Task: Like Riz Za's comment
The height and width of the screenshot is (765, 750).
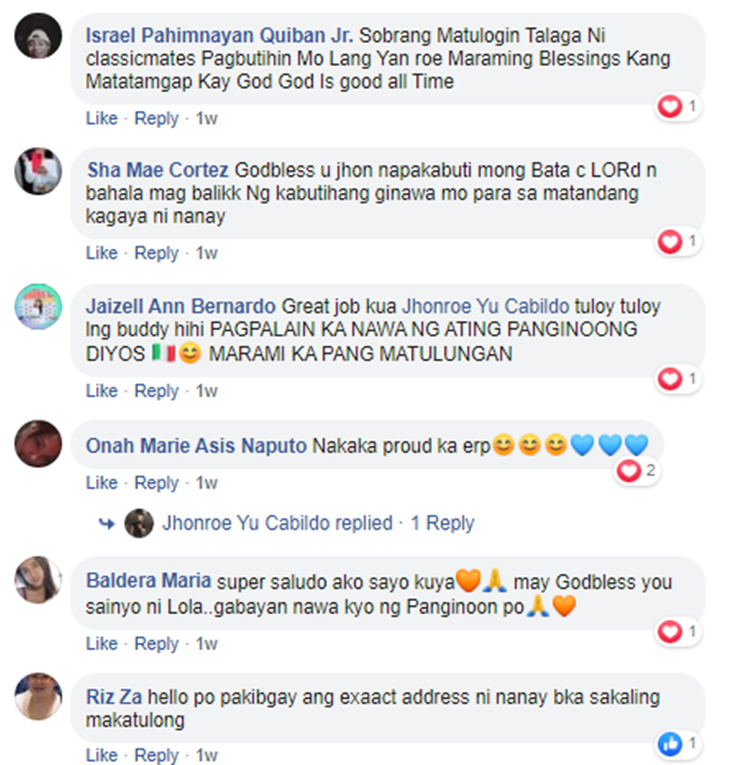Action: click(x=102, y=755)
